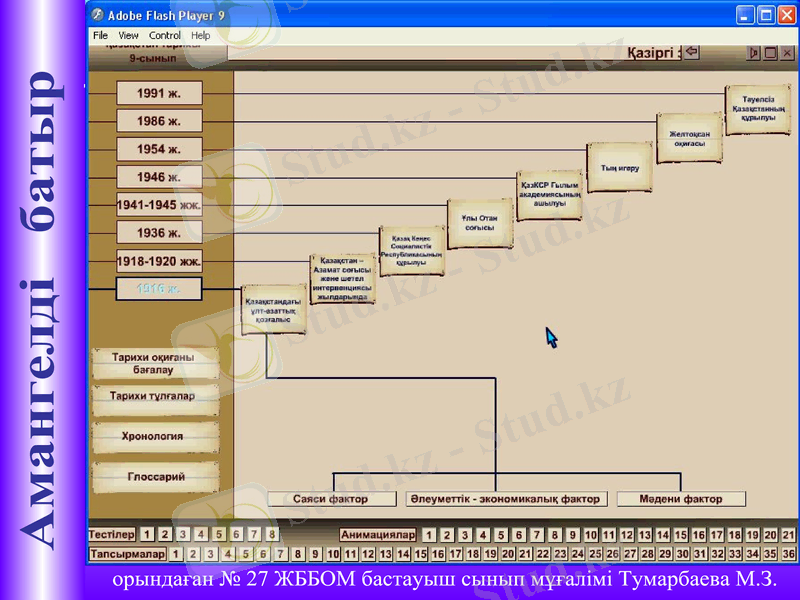Click the Саяси фактор box
This screenshot has width=800, height=600.
329,498
